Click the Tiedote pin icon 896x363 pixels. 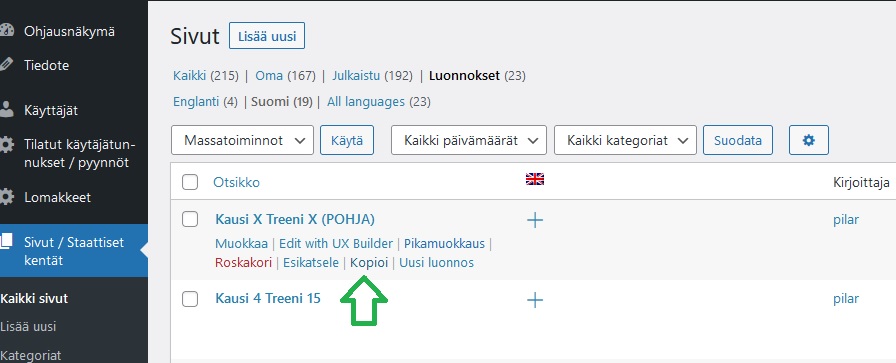pyautogui.click(x=5, y=65)
